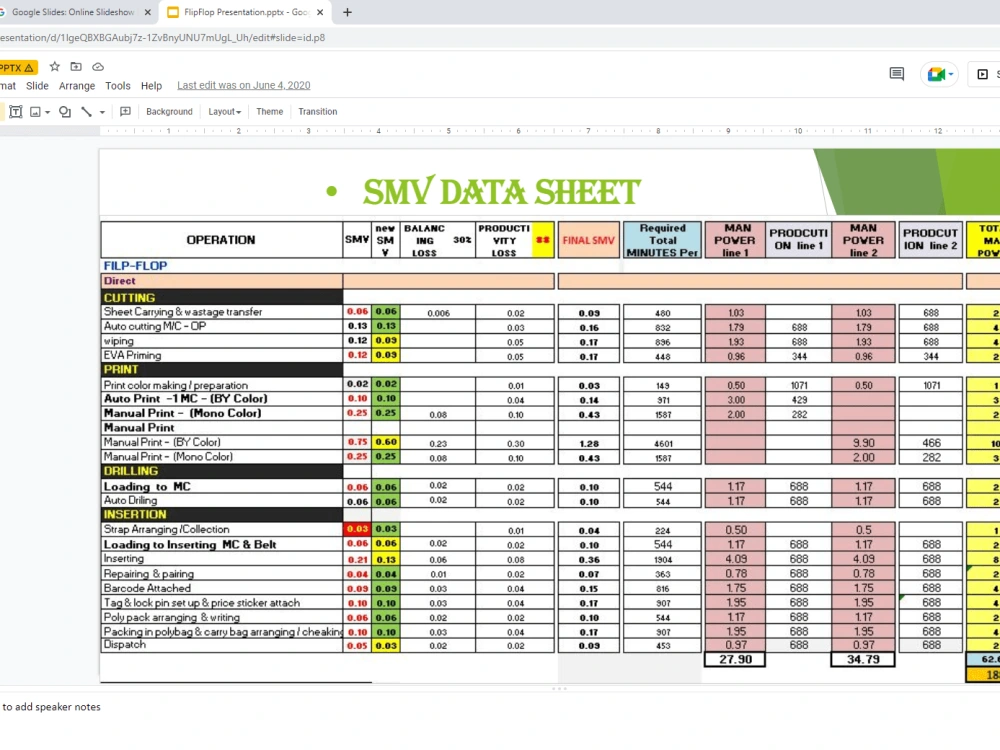This screenshot has height=750, width=1000.
Task: Click the Loading to MC operation cell
Action: coord(221,487)
